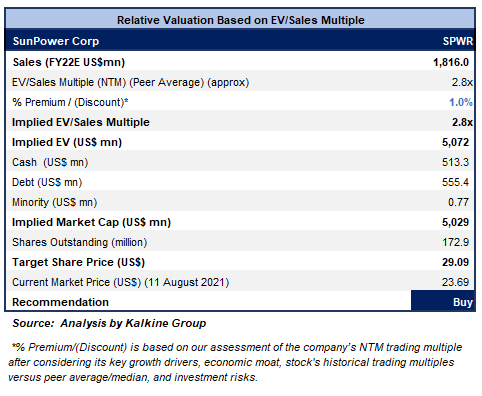Image resolution: width=482 pixels, height=396 pixels.
Task: Click the Buy recommendation cell
Action: coord(442,301)
